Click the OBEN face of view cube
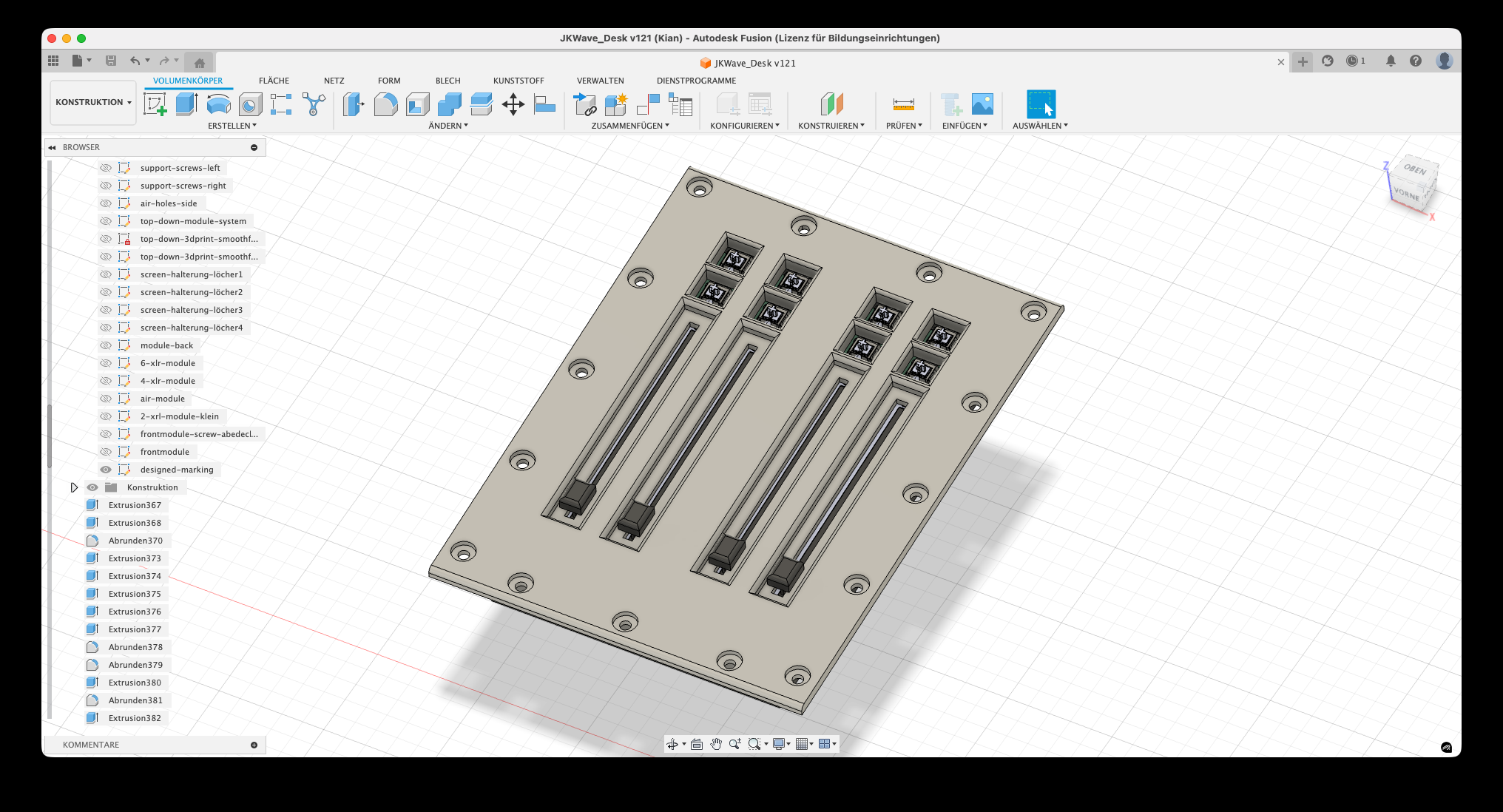 click(x=1415, y=169)
